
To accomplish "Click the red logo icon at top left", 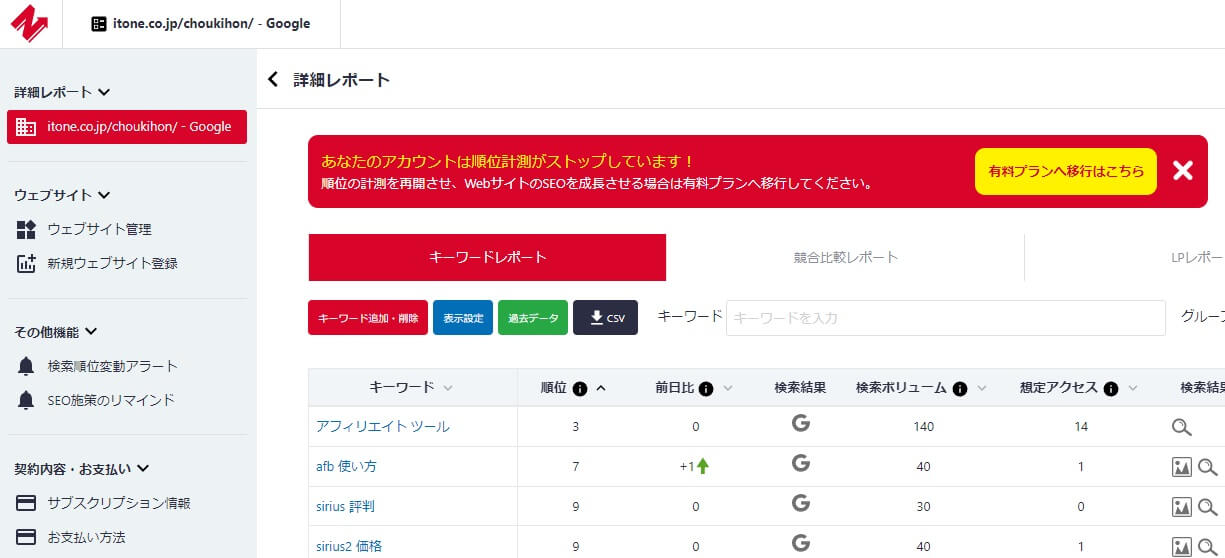I will pos(30,24).
